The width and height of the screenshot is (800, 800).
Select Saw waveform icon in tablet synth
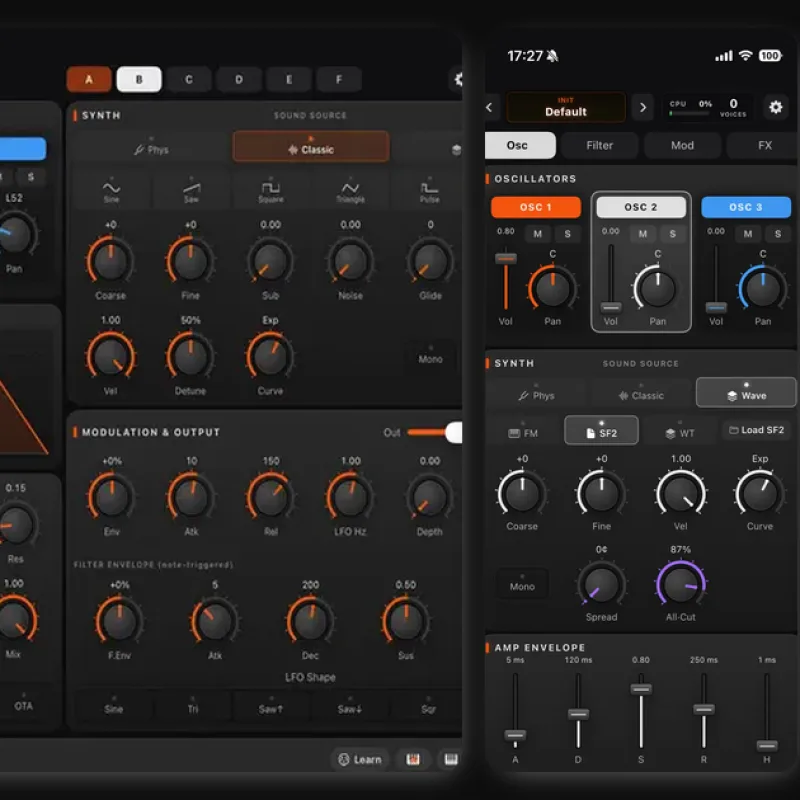191,191
